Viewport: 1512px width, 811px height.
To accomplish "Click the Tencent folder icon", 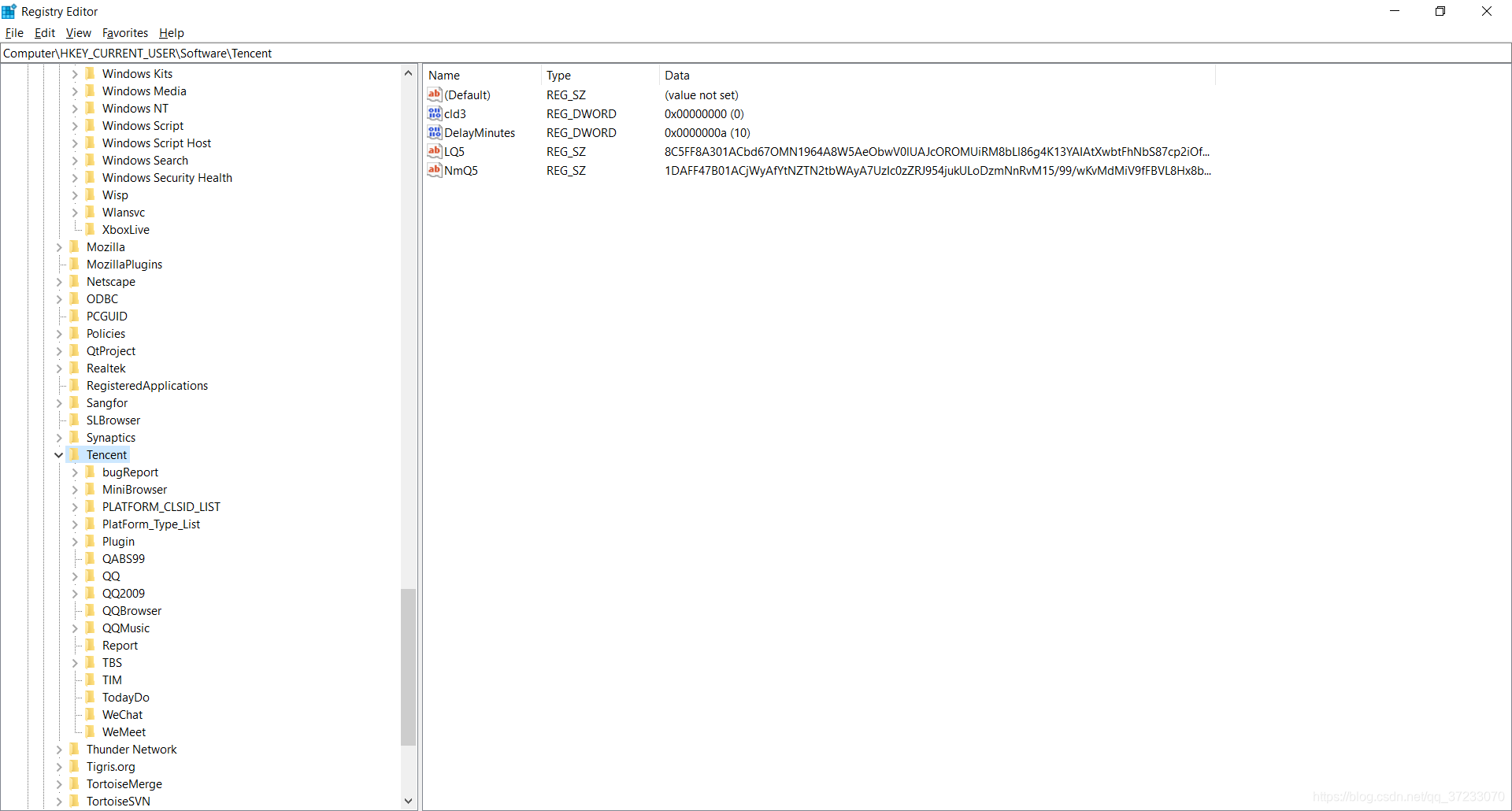I will (75, 454).
